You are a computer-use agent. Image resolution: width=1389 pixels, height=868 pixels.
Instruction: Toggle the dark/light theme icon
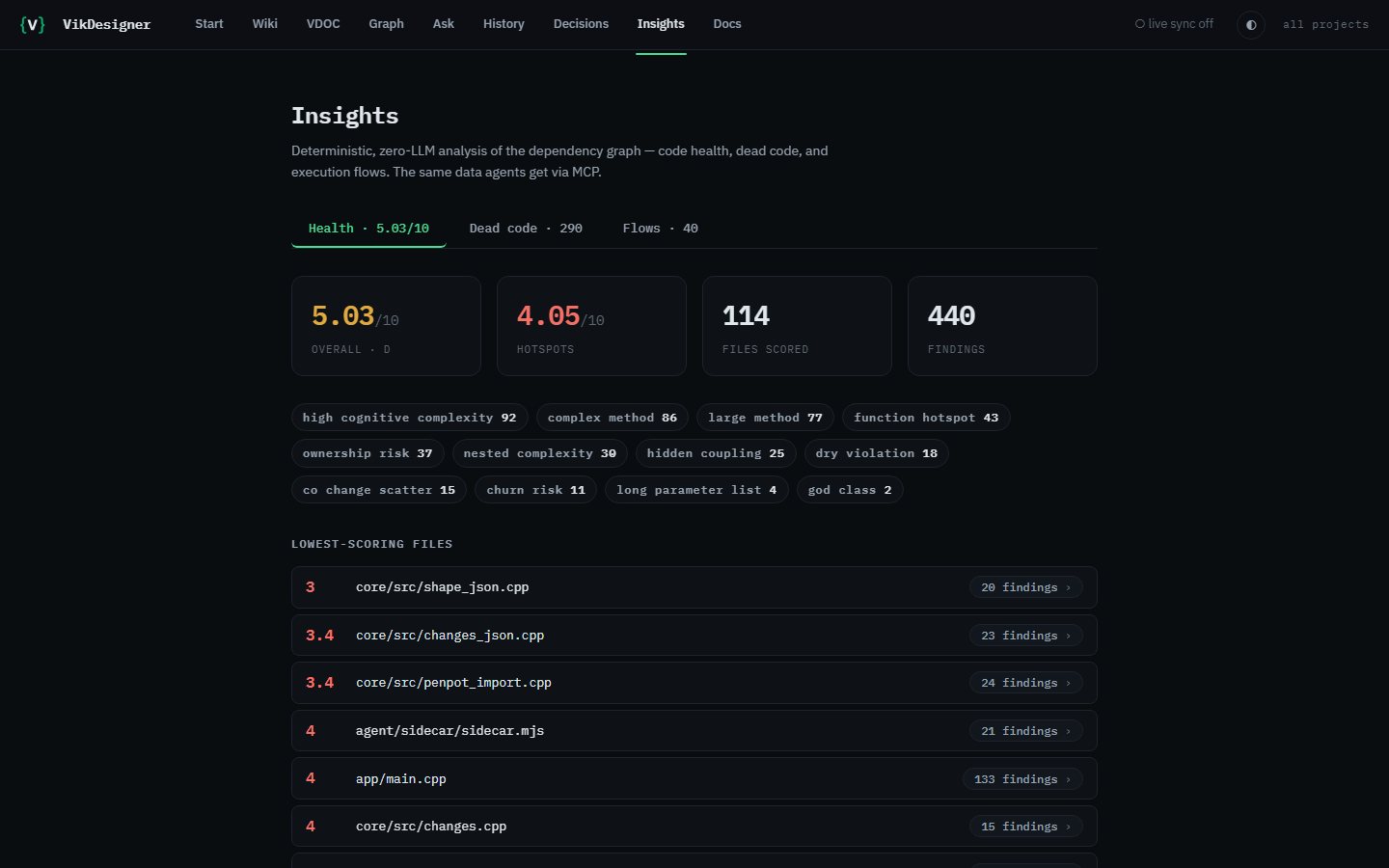coord(1251,24)
